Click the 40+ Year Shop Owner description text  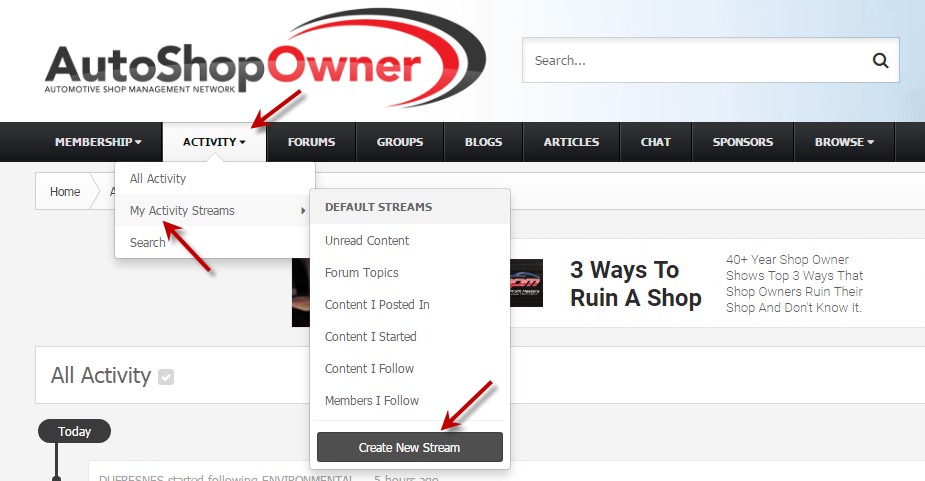(x=794, y=283)
